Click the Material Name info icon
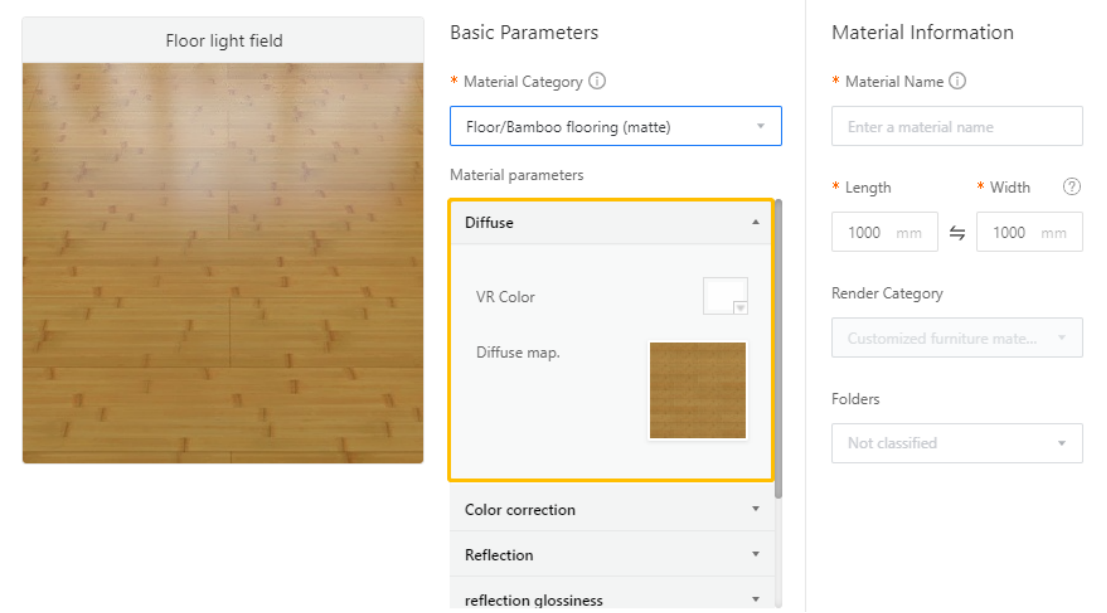The width and height of the screenshot is (1107, 613). (957, 82)
